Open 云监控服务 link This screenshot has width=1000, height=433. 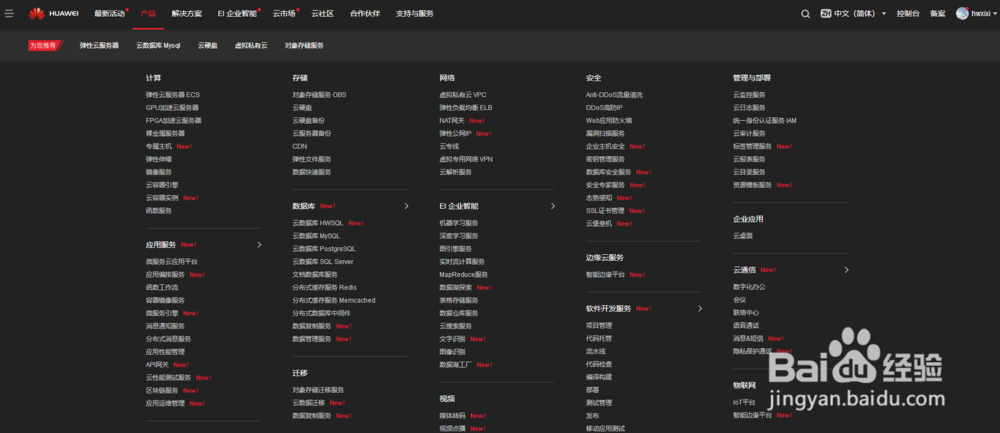click(749, 94)
